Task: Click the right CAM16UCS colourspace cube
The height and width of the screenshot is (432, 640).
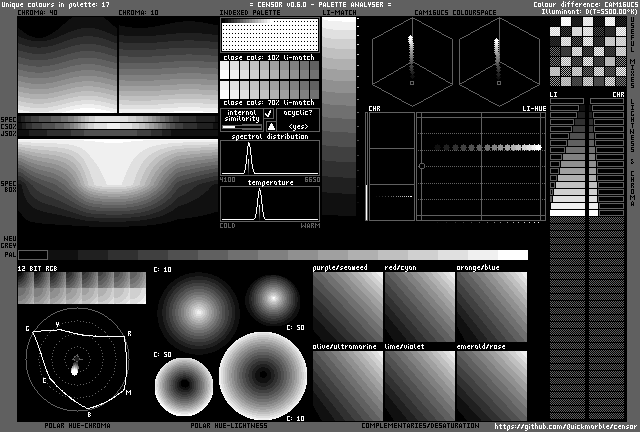Action: coord(499,61)
